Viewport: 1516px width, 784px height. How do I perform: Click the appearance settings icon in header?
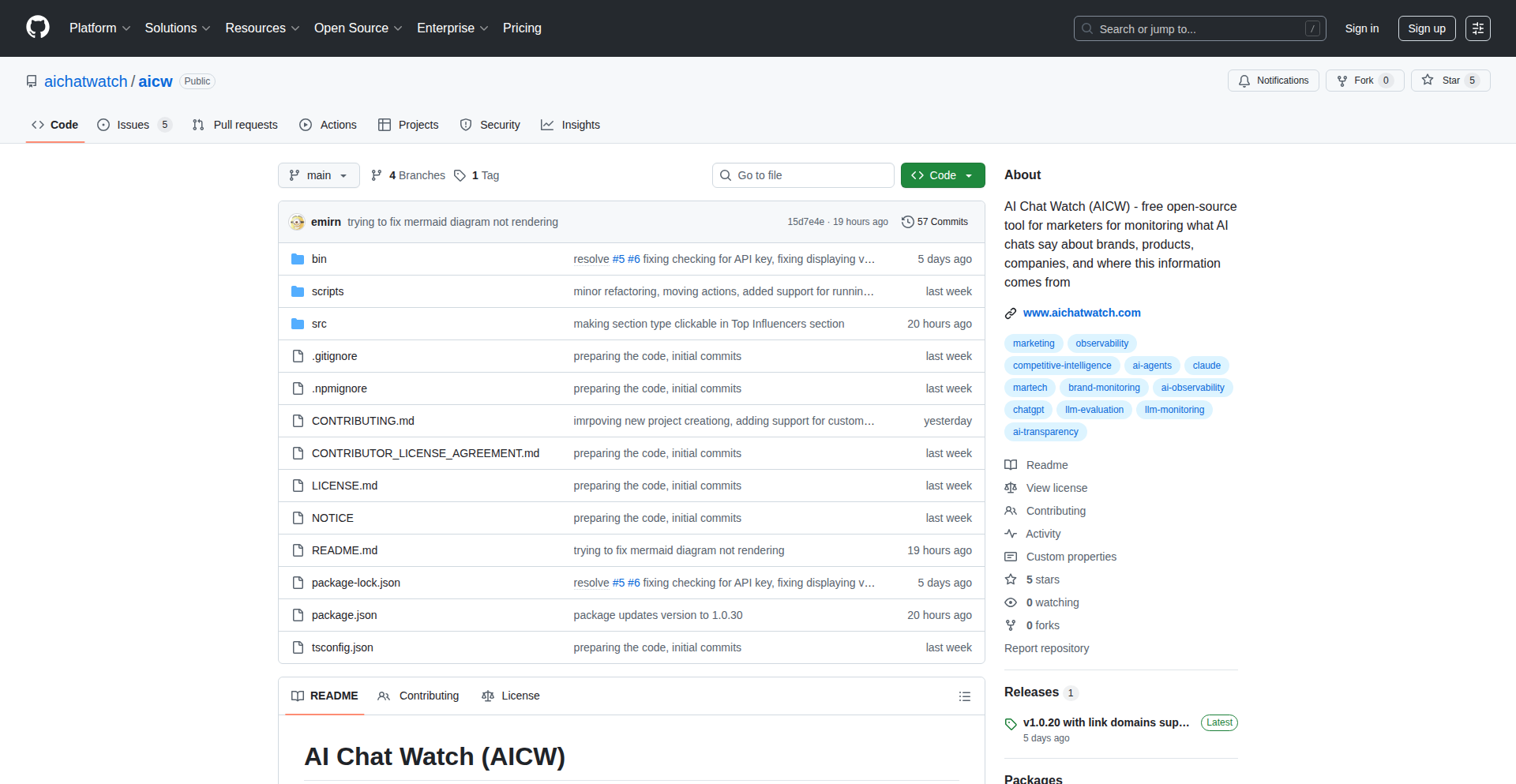1477,28
